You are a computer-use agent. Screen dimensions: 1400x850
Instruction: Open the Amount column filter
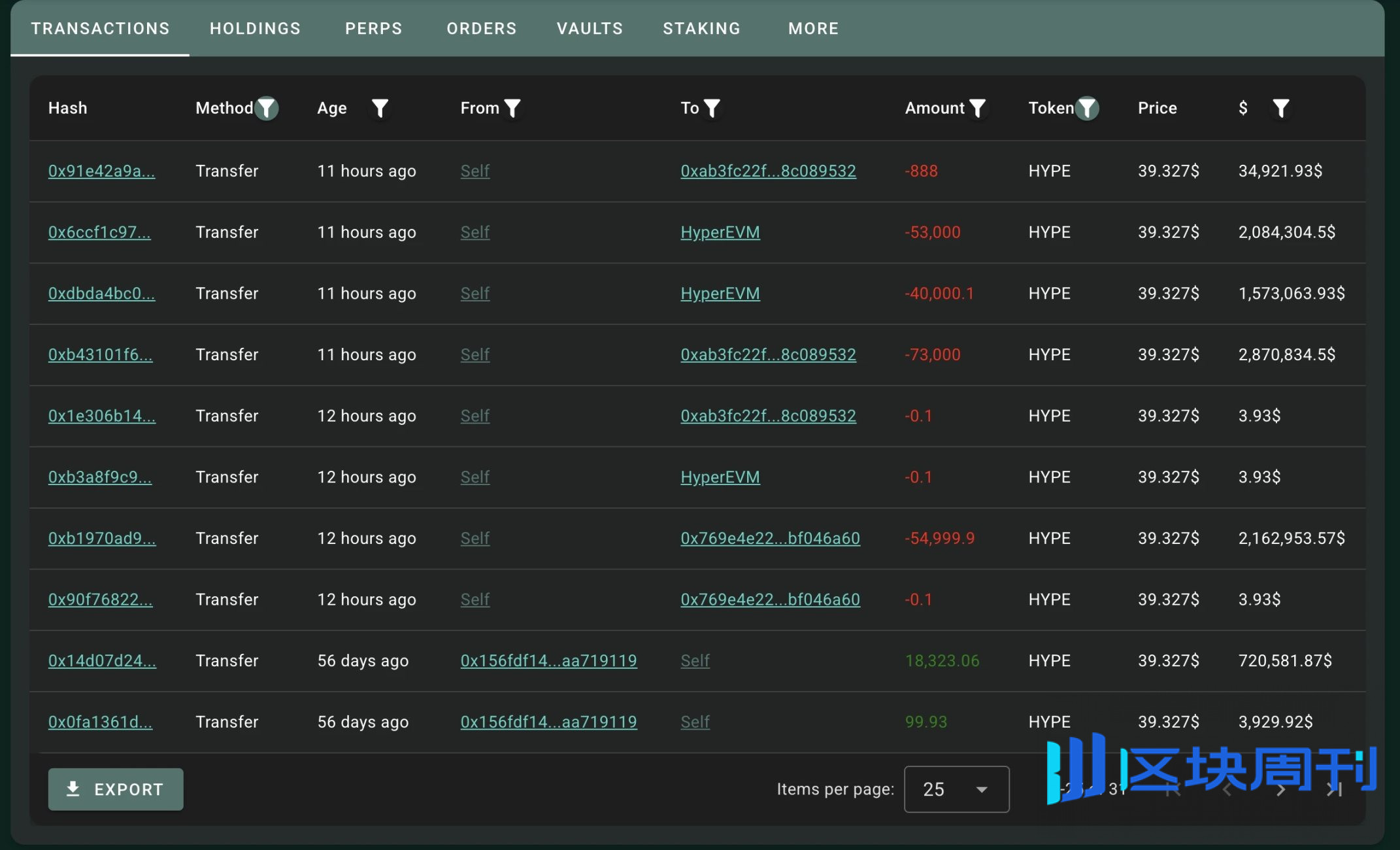click(x=977, y=108)
